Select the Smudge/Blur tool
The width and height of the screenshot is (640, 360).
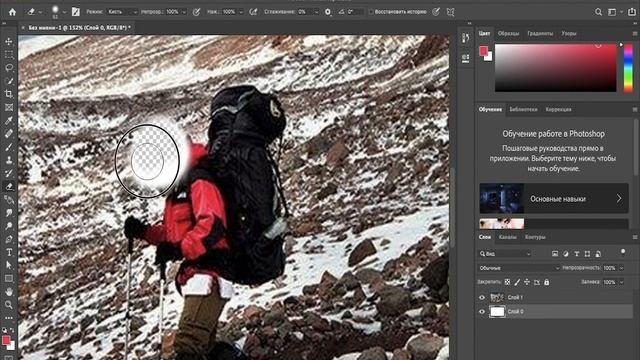pyautogui.click(x=9, y=213)
